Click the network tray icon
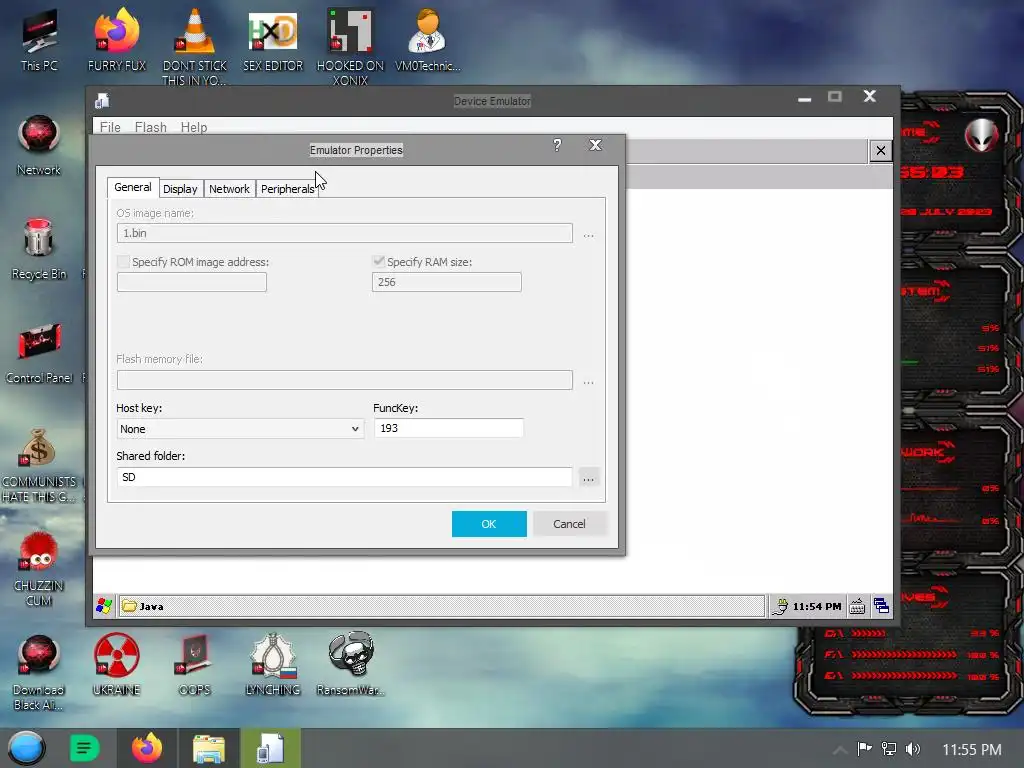This screenshot has width=1024, height=768. click(x=889, y=749)
